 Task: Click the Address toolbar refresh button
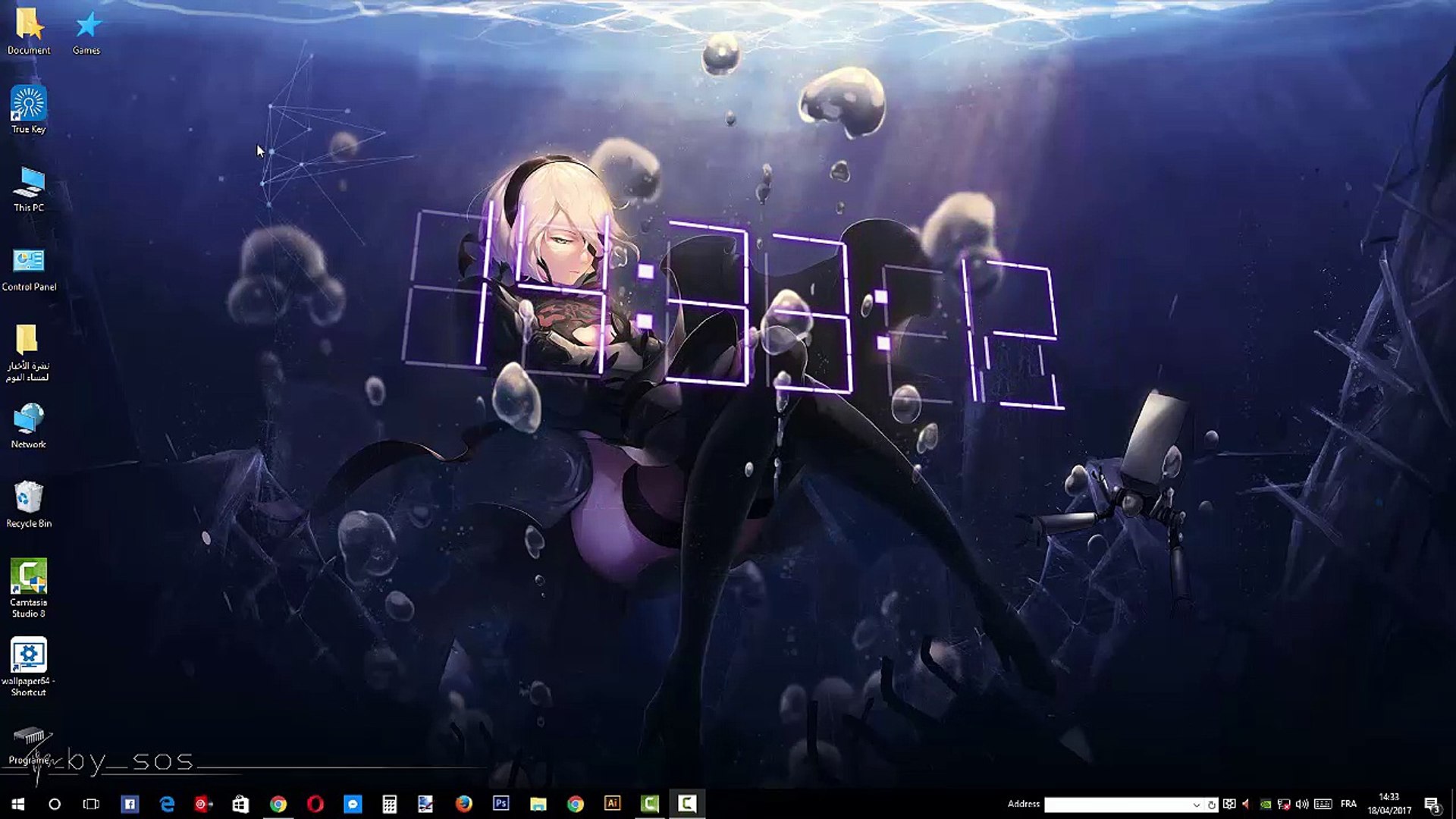1211,805
